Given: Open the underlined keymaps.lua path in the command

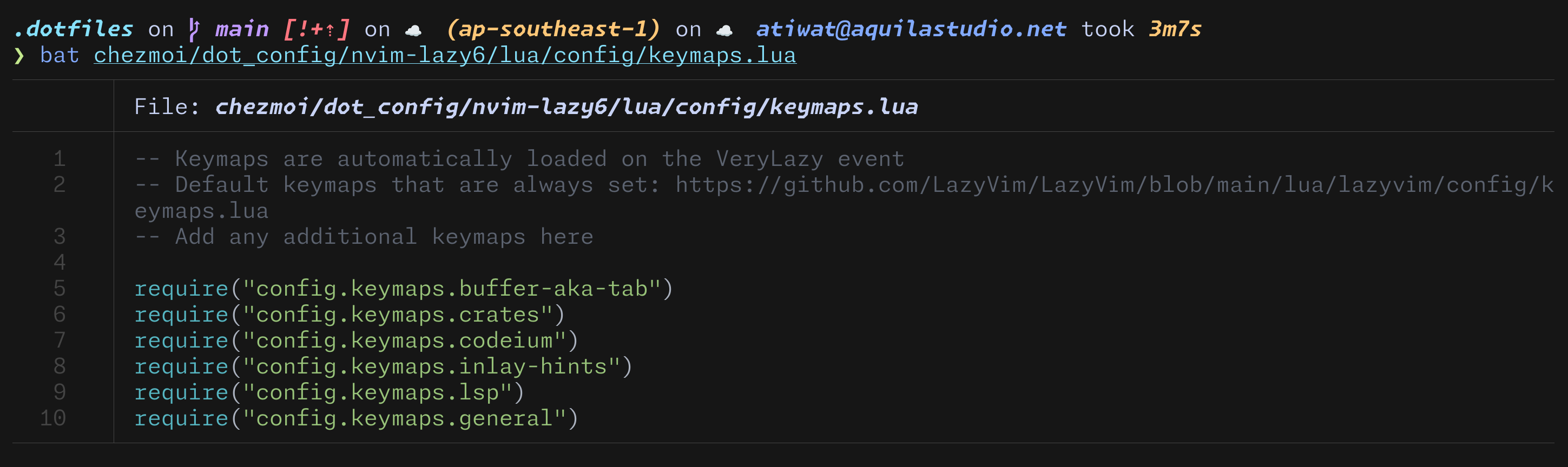Looking at the screenshot, I should pos(444,55).
